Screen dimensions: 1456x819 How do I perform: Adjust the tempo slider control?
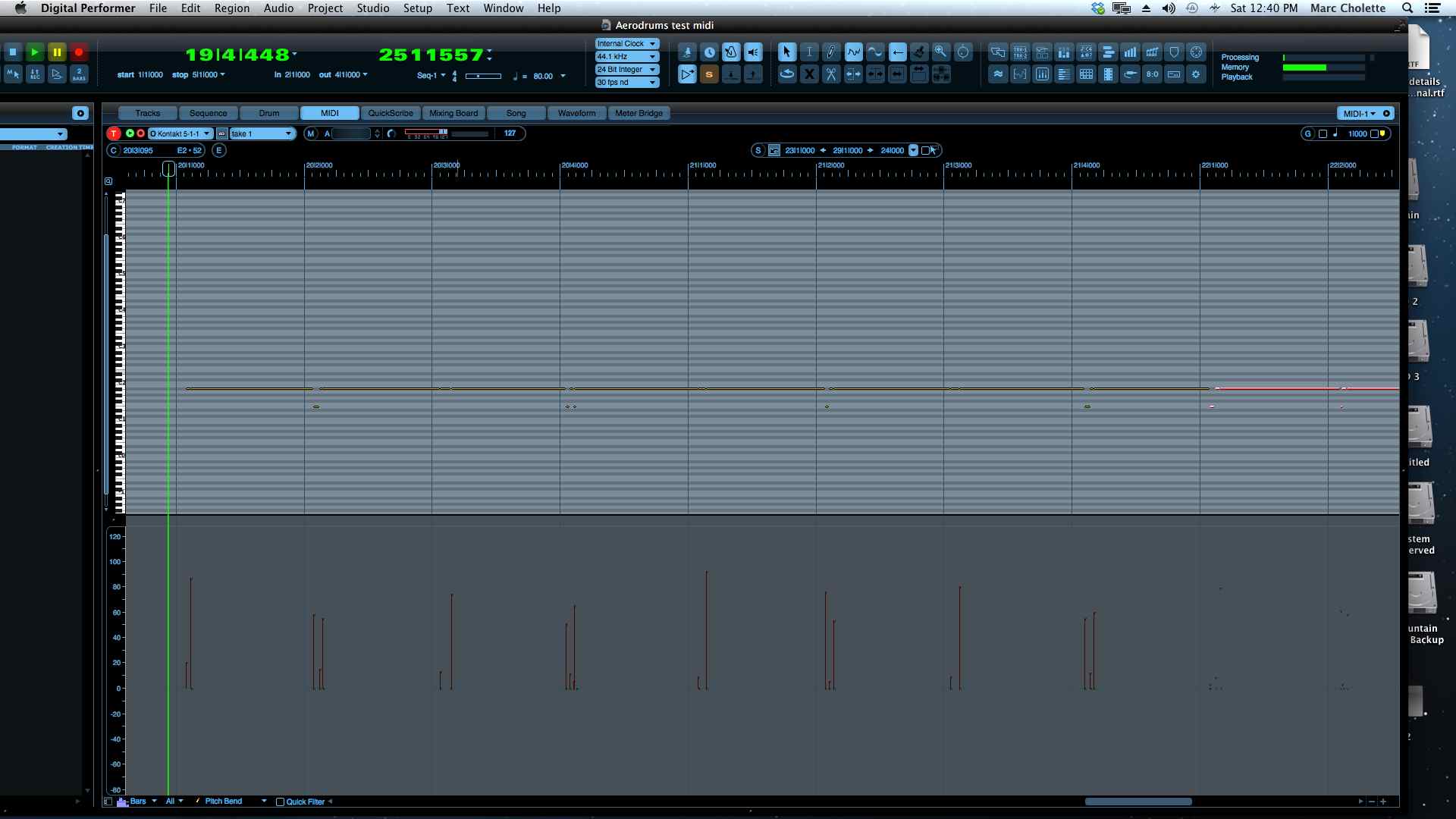(x=483, y=76)
